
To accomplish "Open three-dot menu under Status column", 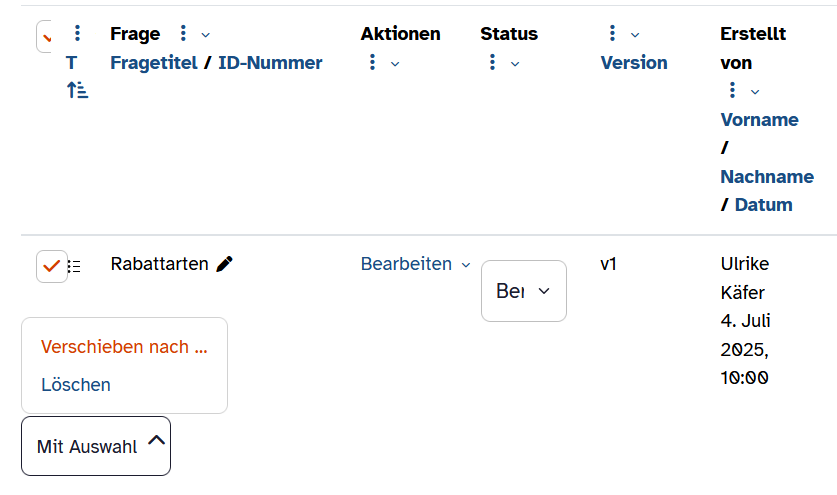I will 492,62.
